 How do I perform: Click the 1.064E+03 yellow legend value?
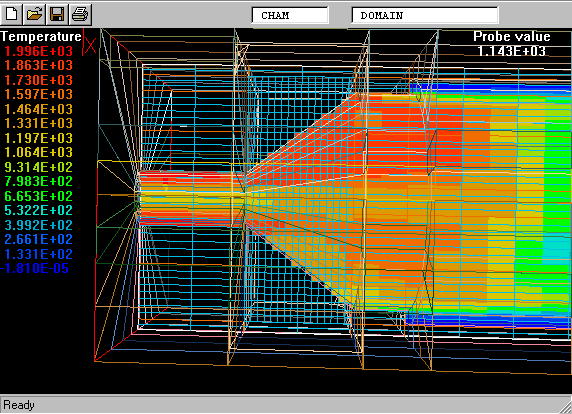click(39, 152)
